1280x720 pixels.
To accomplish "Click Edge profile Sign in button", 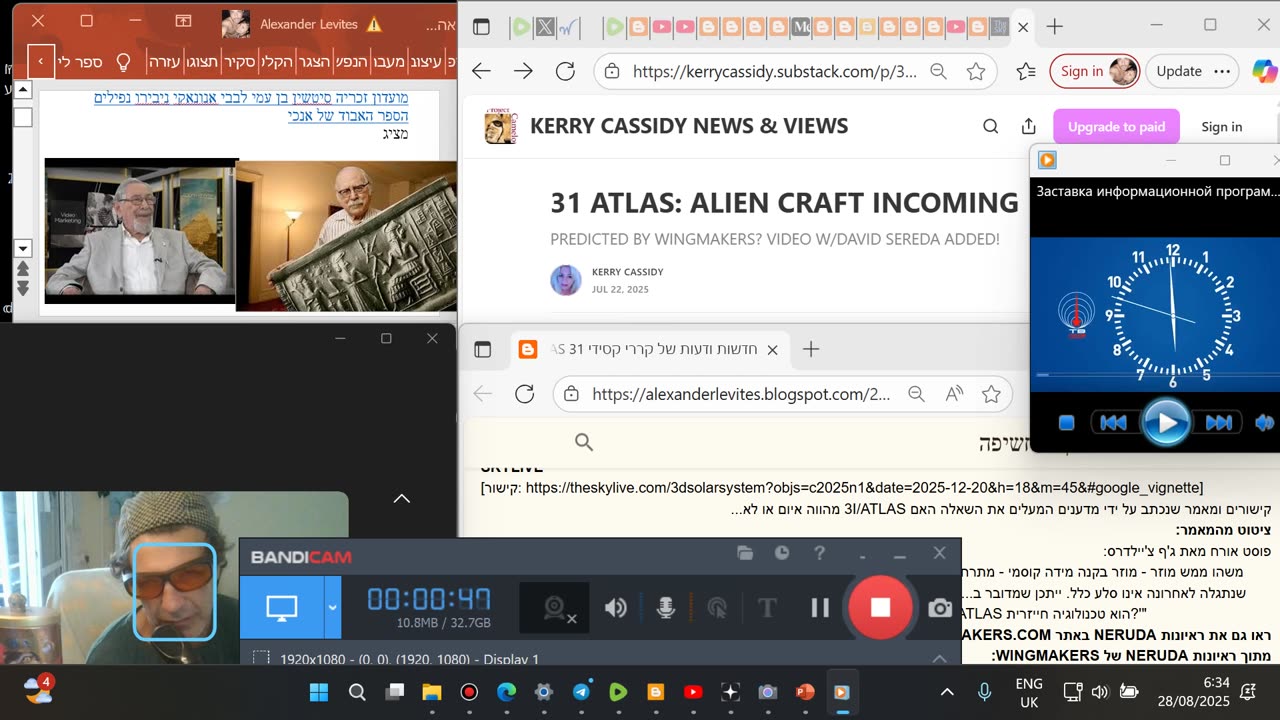I will coord(1094,71).
